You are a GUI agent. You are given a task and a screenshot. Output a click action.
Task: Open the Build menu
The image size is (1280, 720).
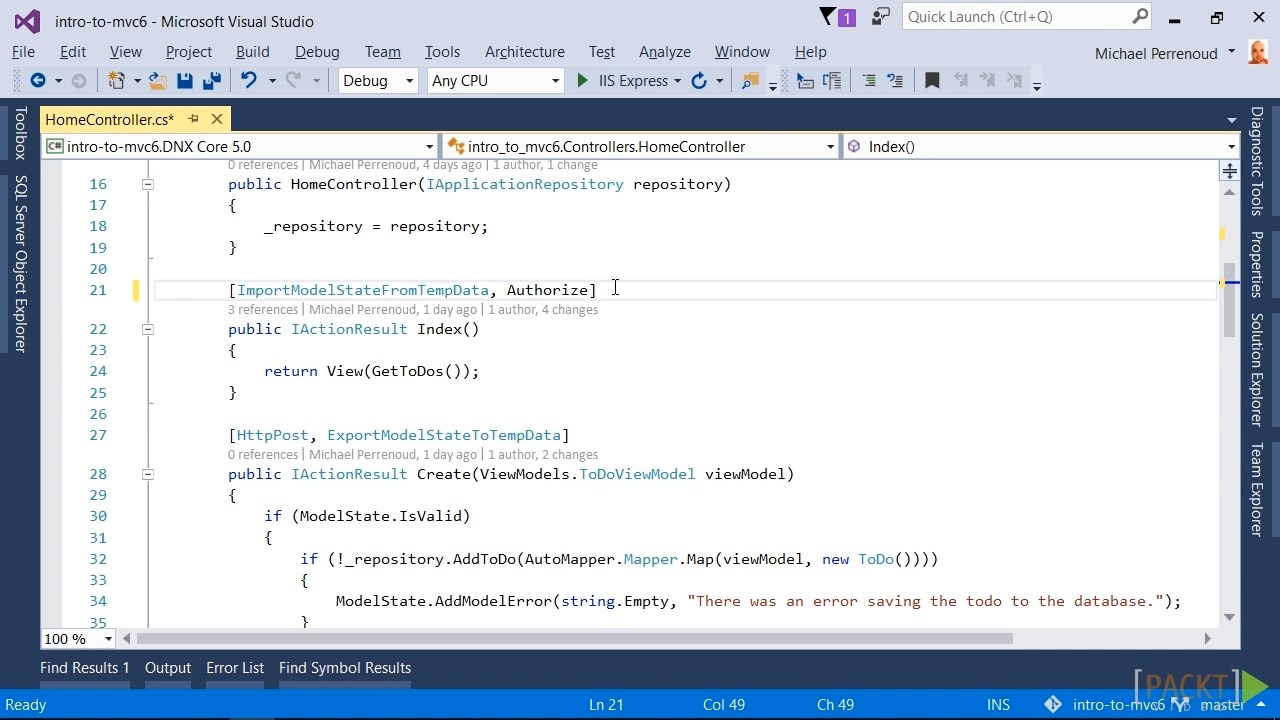[253, 52]
